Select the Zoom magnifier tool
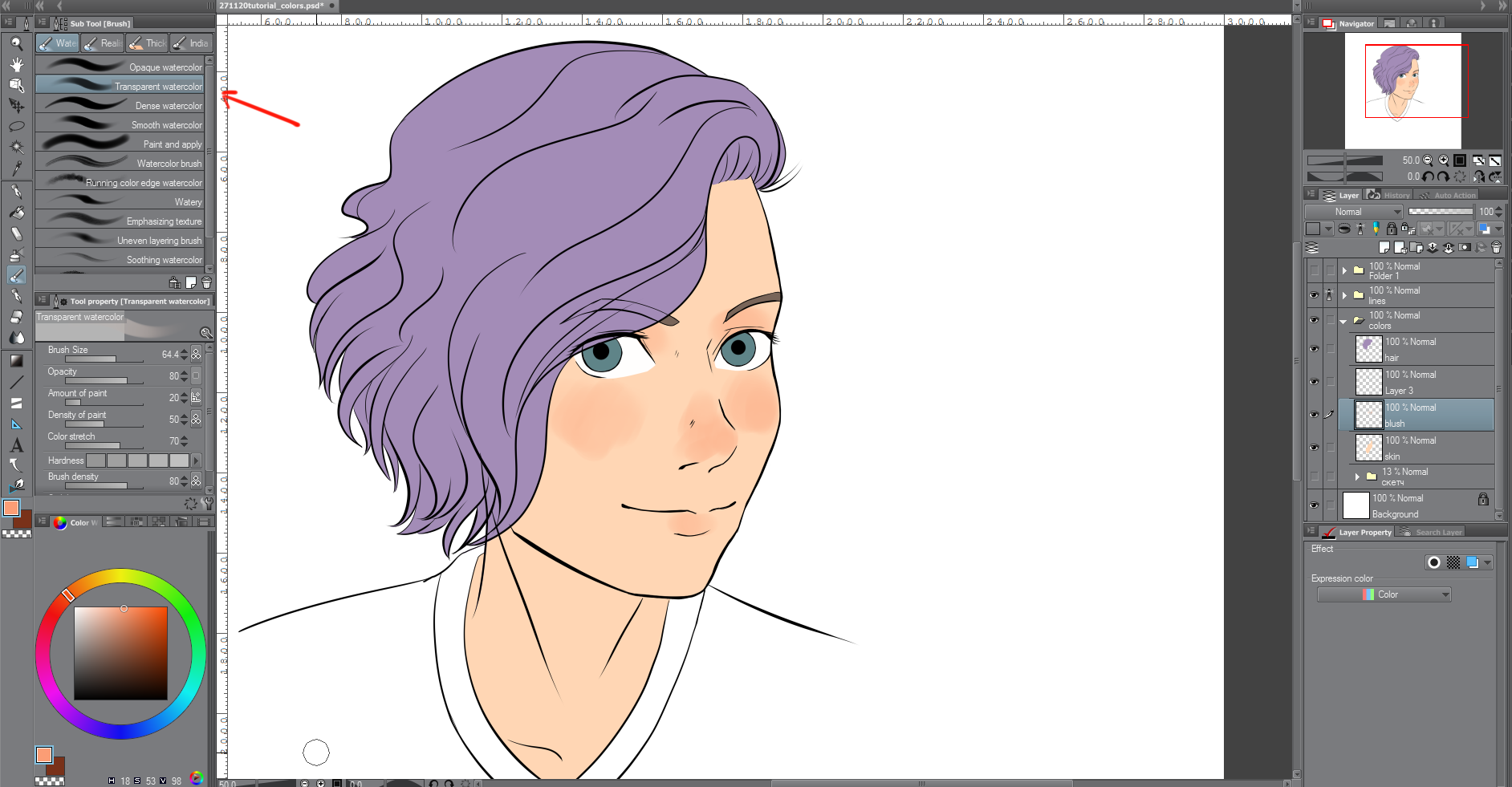The width and height of the screenshot is (1512, 787). click(16, 44)
